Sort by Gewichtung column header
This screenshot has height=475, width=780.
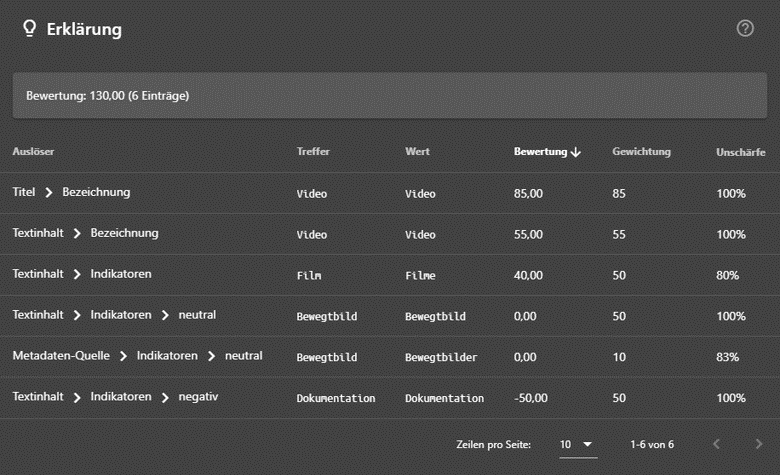(641, 151)
